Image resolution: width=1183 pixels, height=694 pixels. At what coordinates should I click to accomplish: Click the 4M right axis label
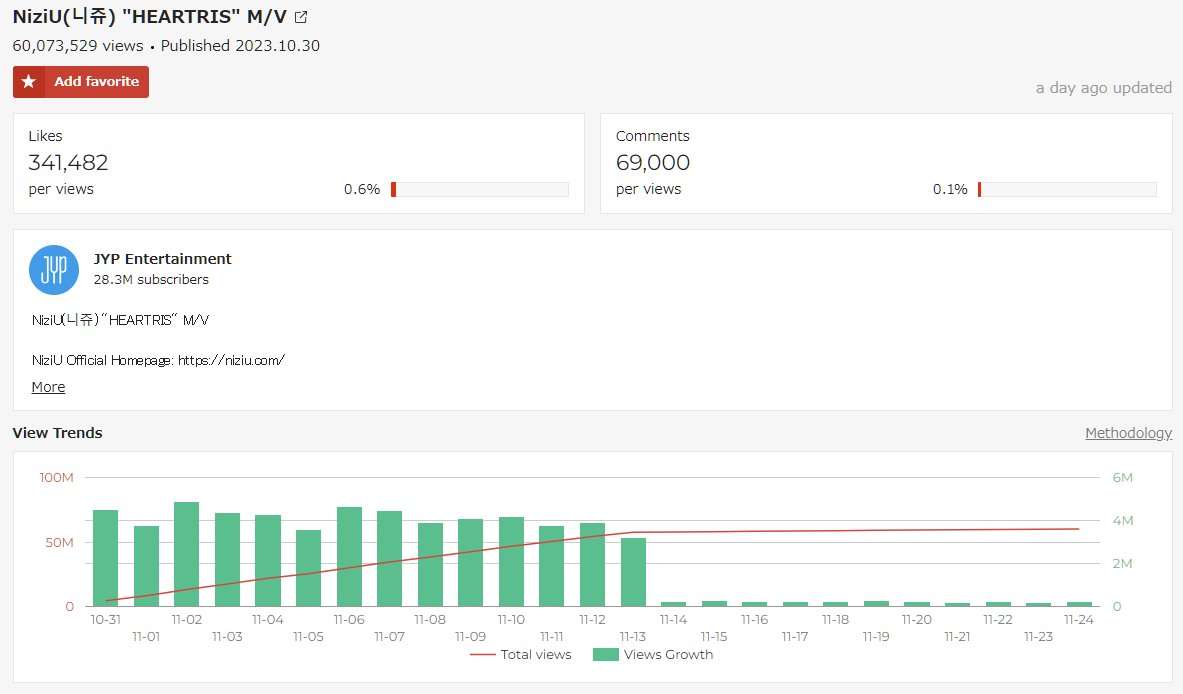tap(1123, 520)
